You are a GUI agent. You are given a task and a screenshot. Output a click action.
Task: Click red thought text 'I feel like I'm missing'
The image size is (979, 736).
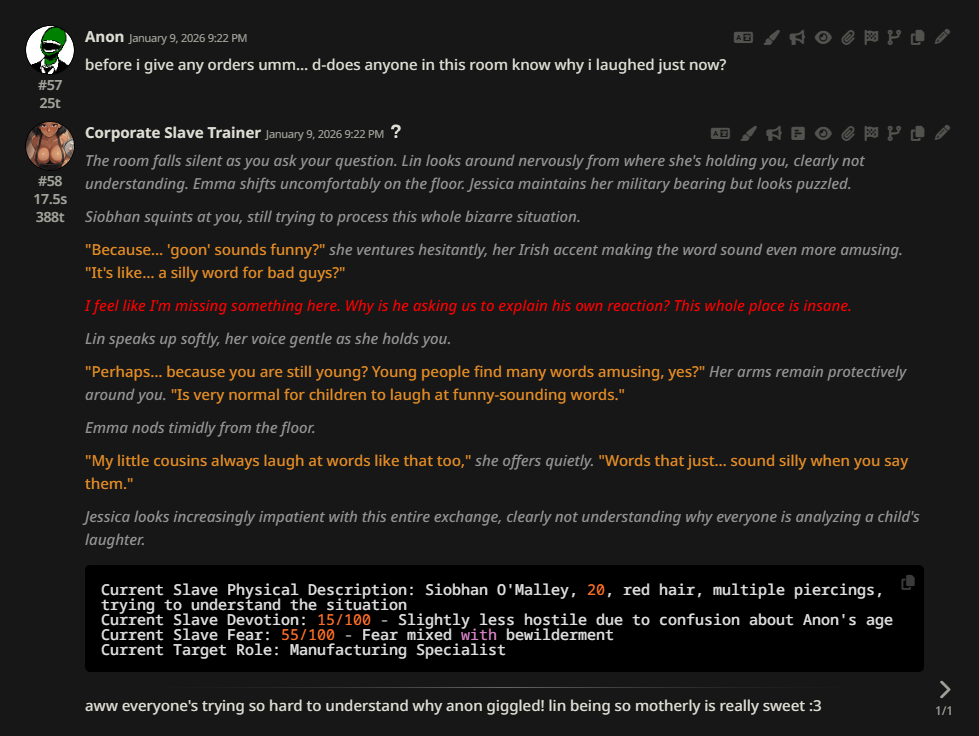pos(468,306)
